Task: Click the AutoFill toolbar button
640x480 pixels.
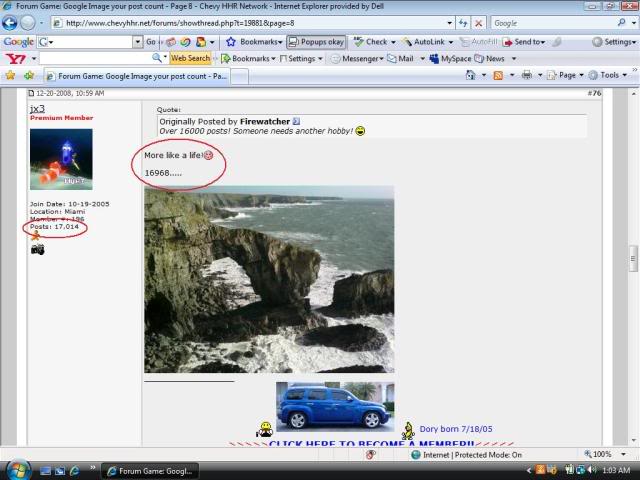Action: click(x=478, y=42)
